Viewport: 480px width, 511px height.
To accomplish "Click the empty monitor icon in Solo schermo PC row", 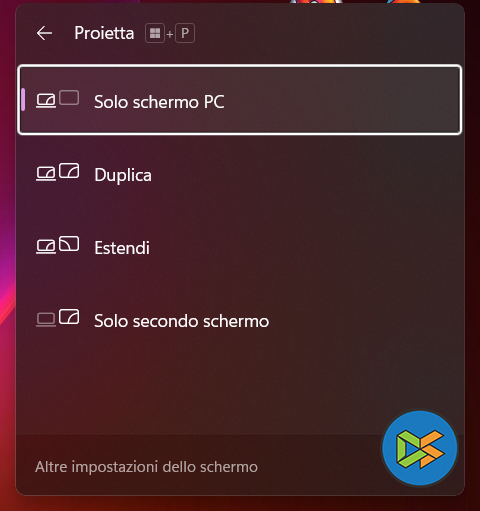I will point(69,98).
